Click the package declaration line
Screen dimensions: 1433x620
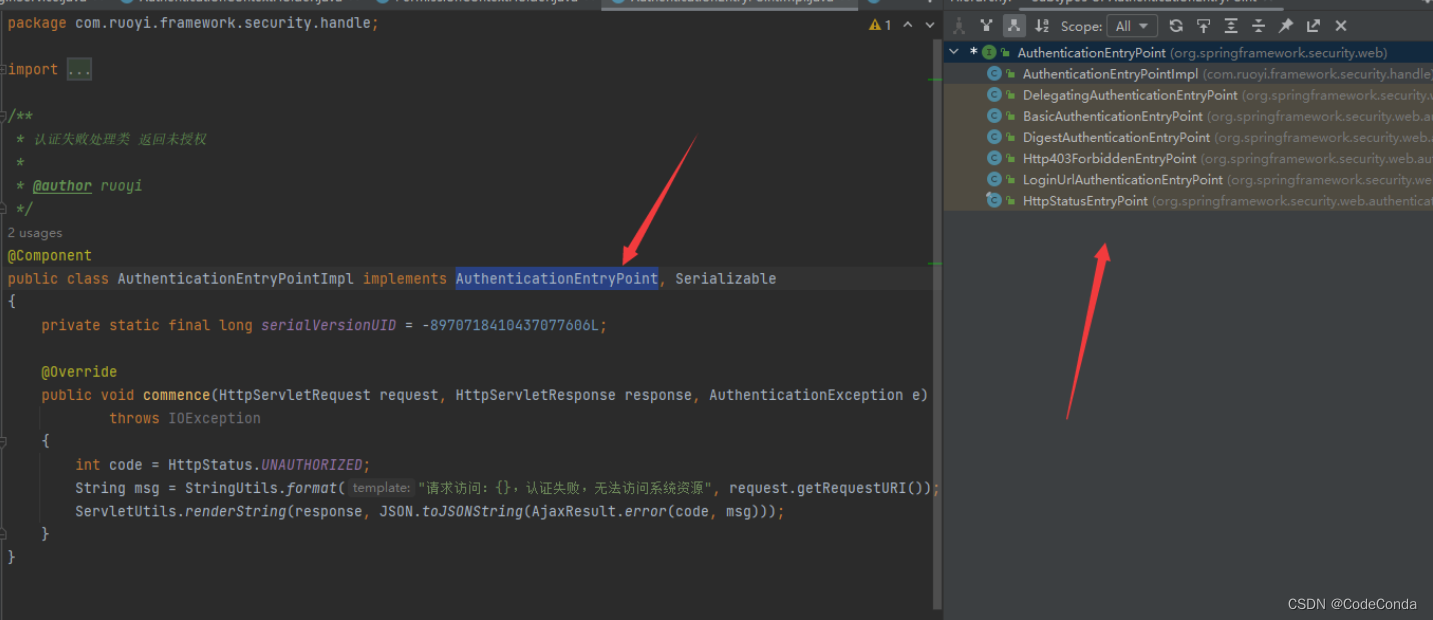point(193,22)
